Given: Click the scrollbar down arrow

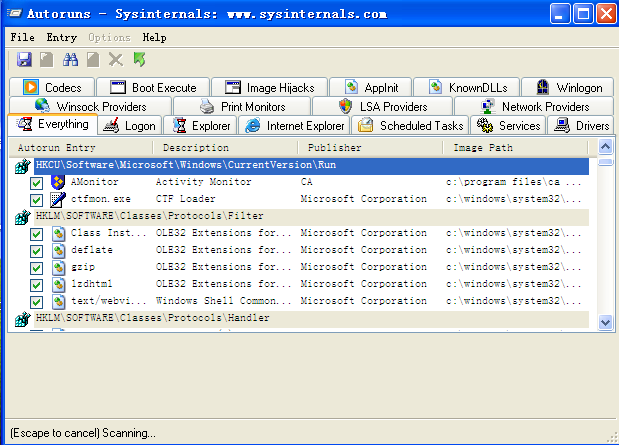Looking at the screenshot, I should tap(606, 322).
